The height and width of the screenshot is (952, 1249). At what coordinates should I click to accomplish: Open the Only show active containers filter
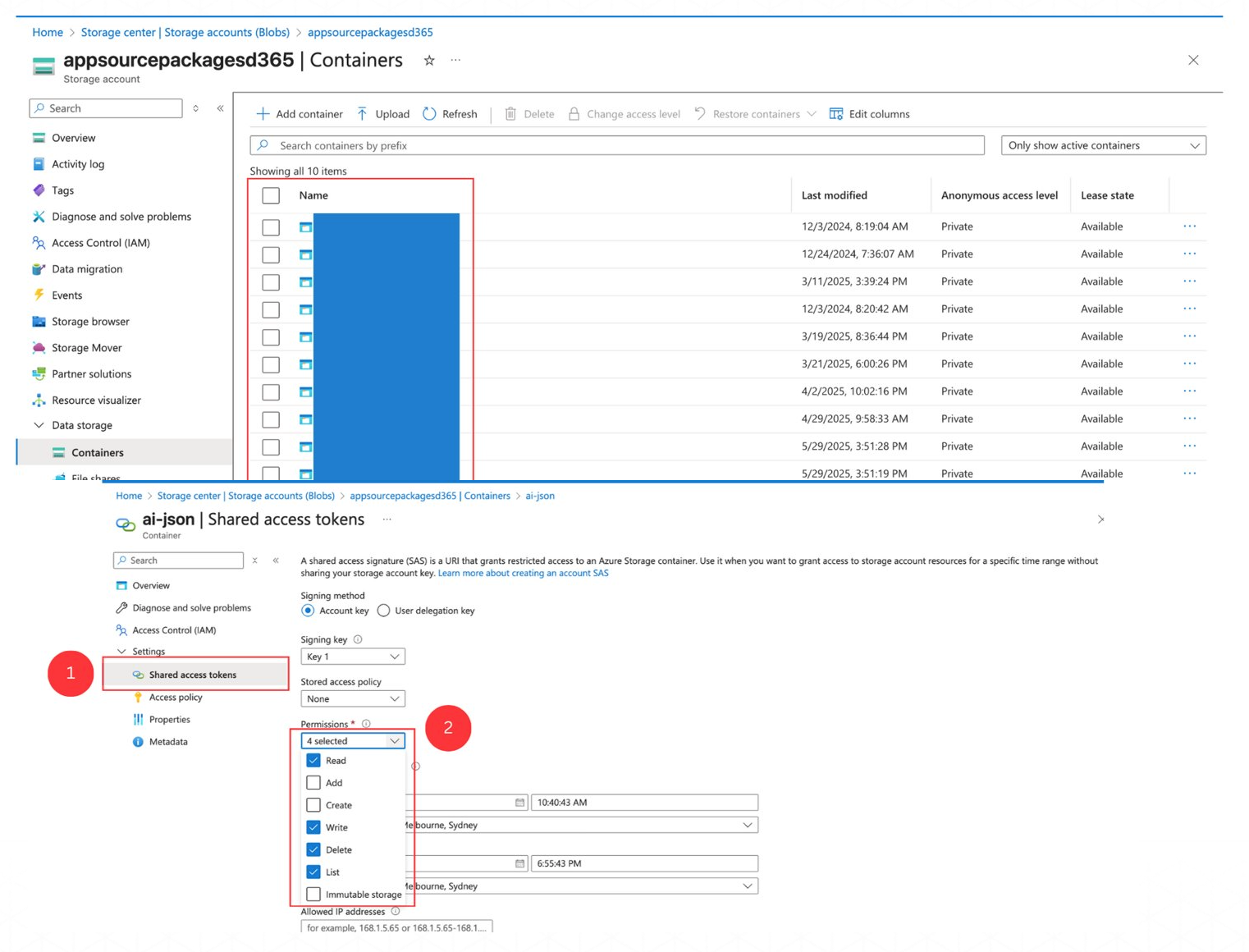pyautogui.click(x=1103, y=145)
